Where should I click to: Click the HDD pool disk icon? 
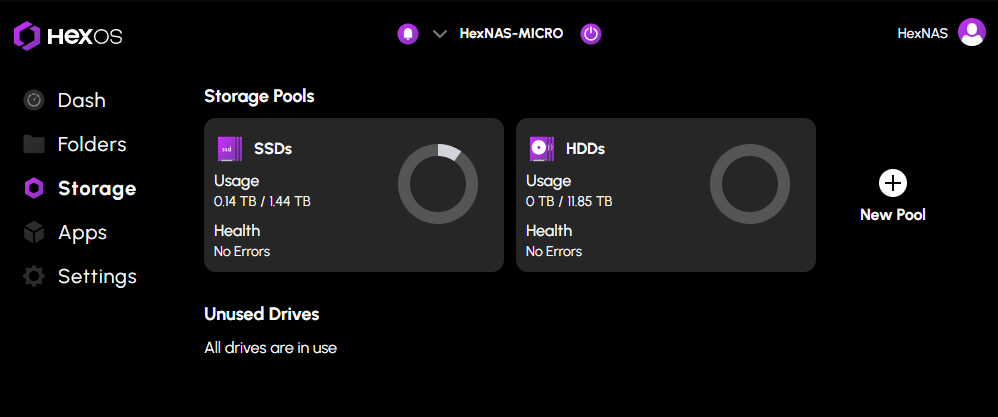coord(541,149)
